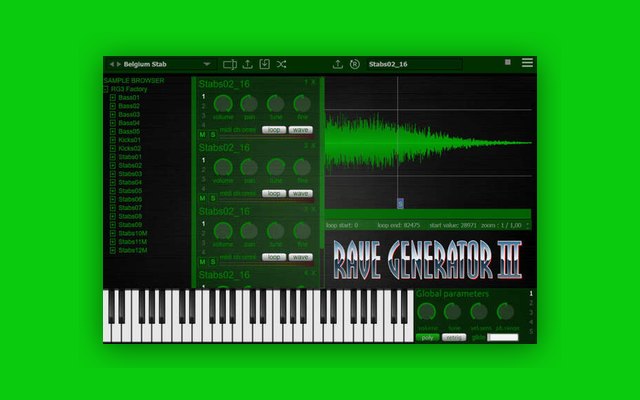640x400 pixels.
Task: Go to the next preset arrow
Action: pyautogui.click(x=119, y=64)
